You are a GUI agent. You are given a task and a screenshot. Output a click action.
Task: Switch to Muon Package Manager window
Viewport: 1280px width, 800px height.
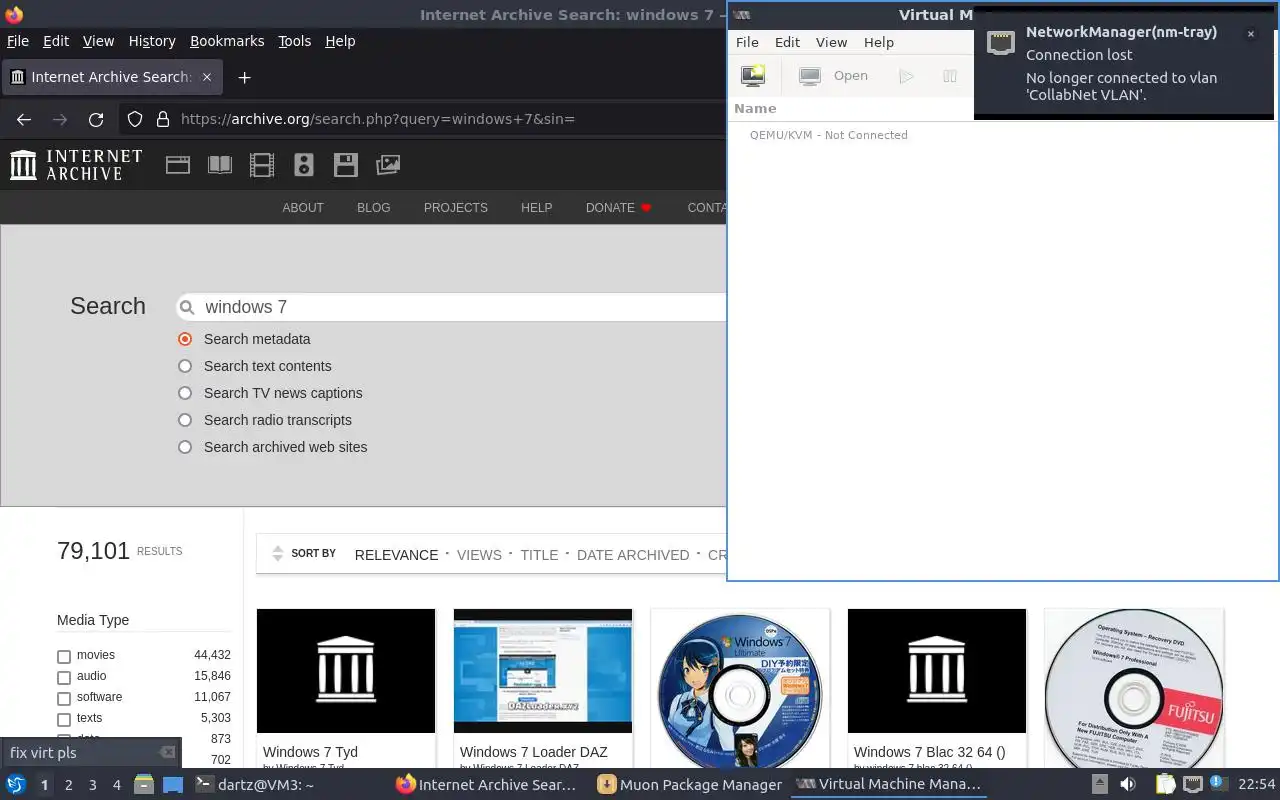coord(689,785)
